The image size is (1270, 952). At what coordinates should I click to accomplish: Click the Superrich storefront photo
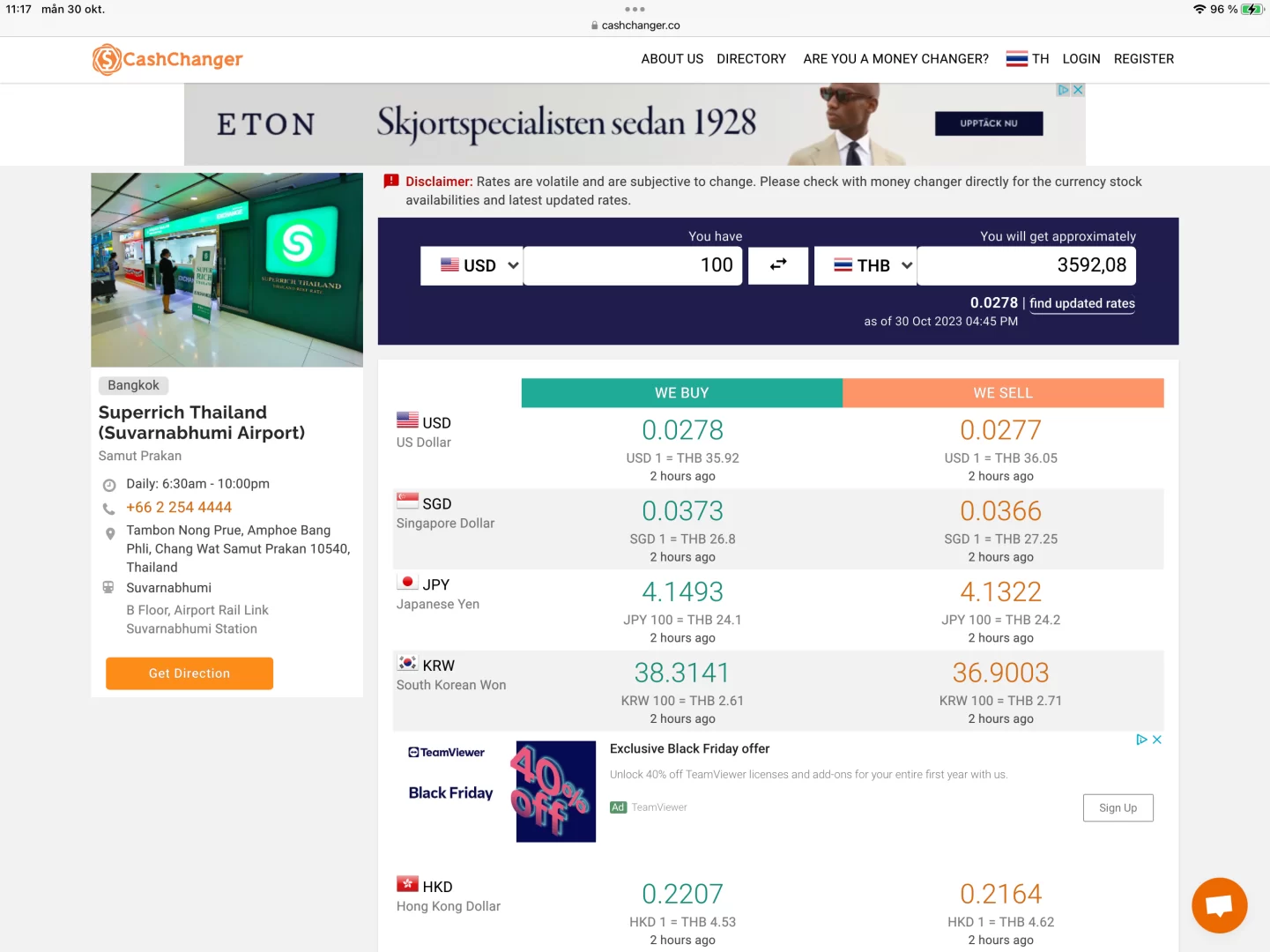pyautogui.click(x=227, y=270)
